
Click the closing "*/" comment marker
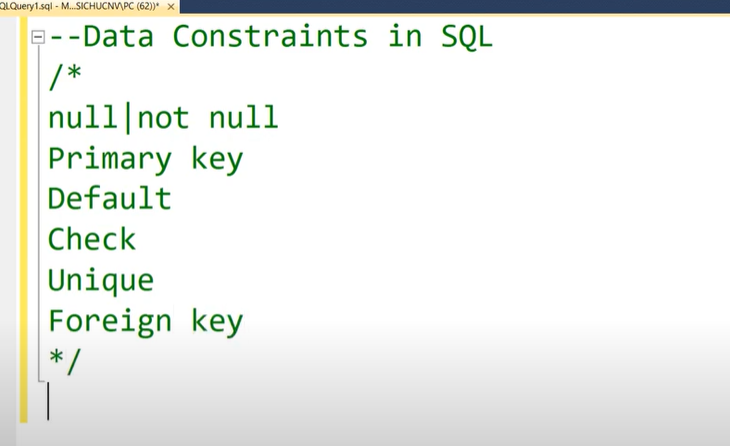[x=64, y=361]
